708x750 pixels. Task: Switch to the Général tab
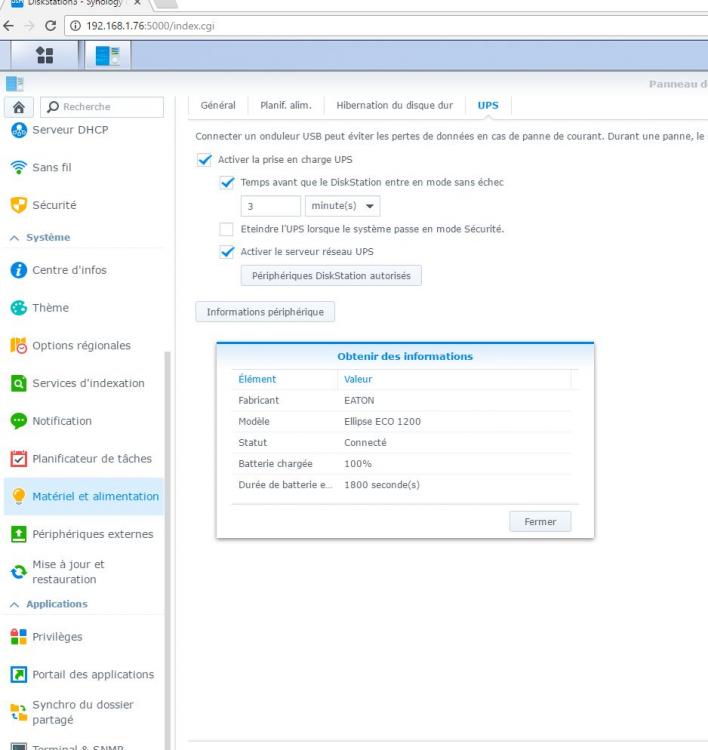(x=218, y=105)
